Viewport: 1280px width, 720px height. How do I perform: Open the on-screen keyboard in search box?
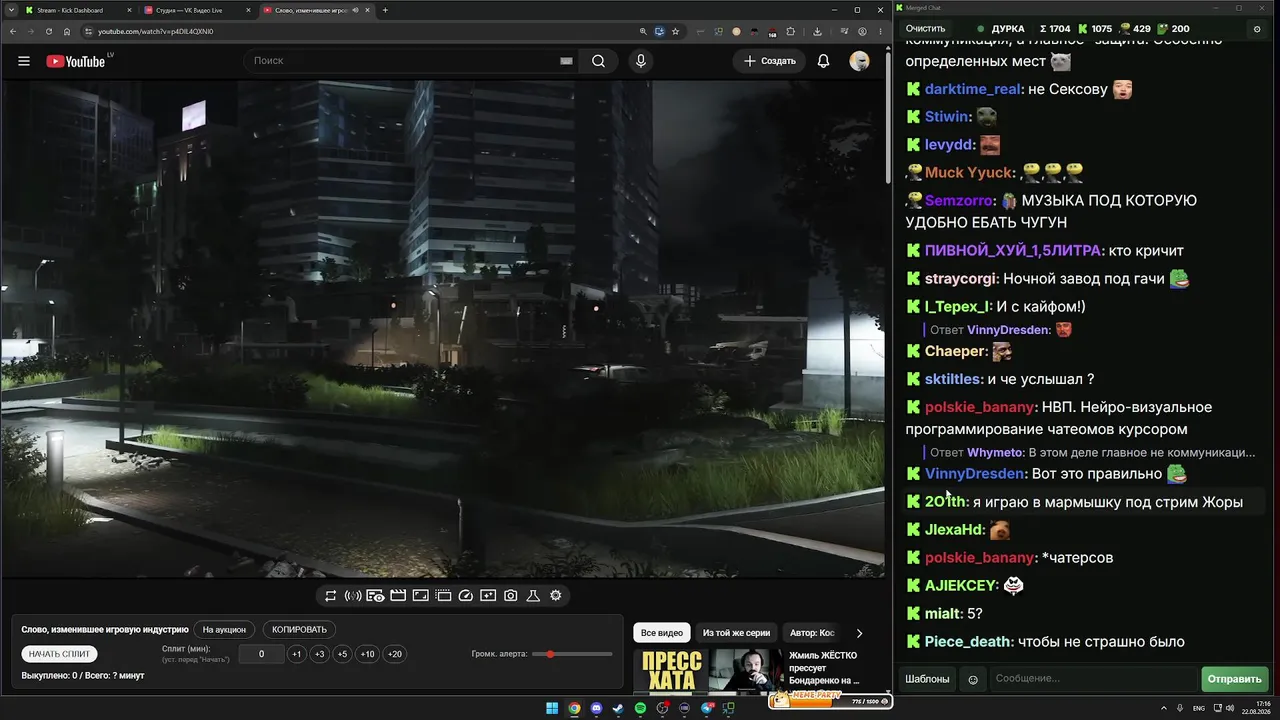pyautogui.click(x=566, y=61)
